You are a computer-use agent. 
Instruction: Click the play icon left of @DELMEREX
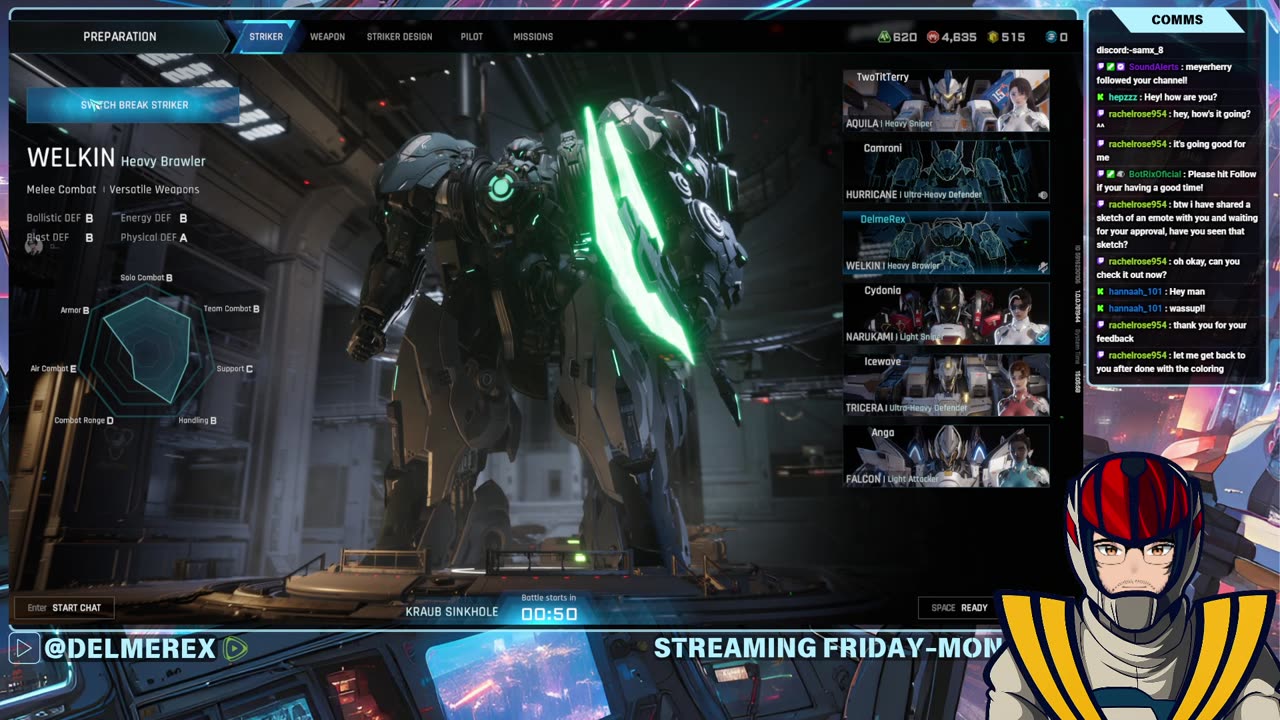(23, 649)
